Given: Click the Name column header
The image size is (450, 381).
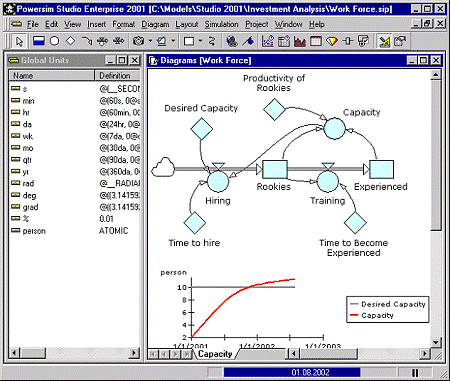Looking at the screenshot, I should tap(52, 76).
